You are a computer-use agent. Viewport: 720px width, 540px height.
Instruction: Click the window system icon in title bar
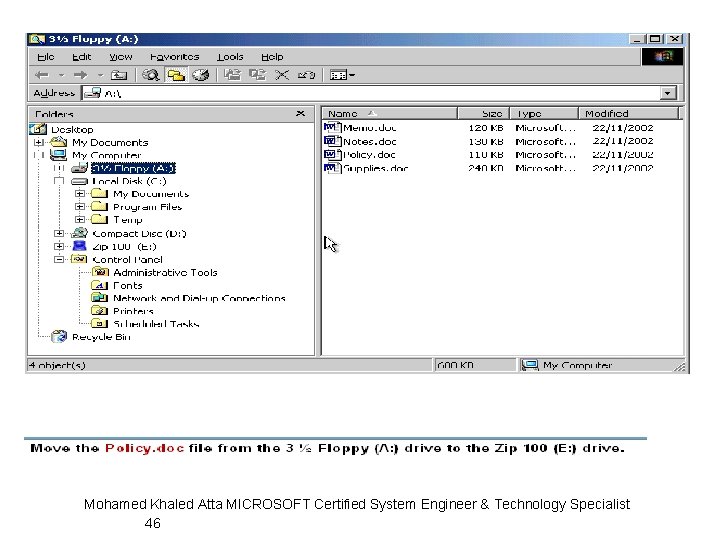point(36,39)
